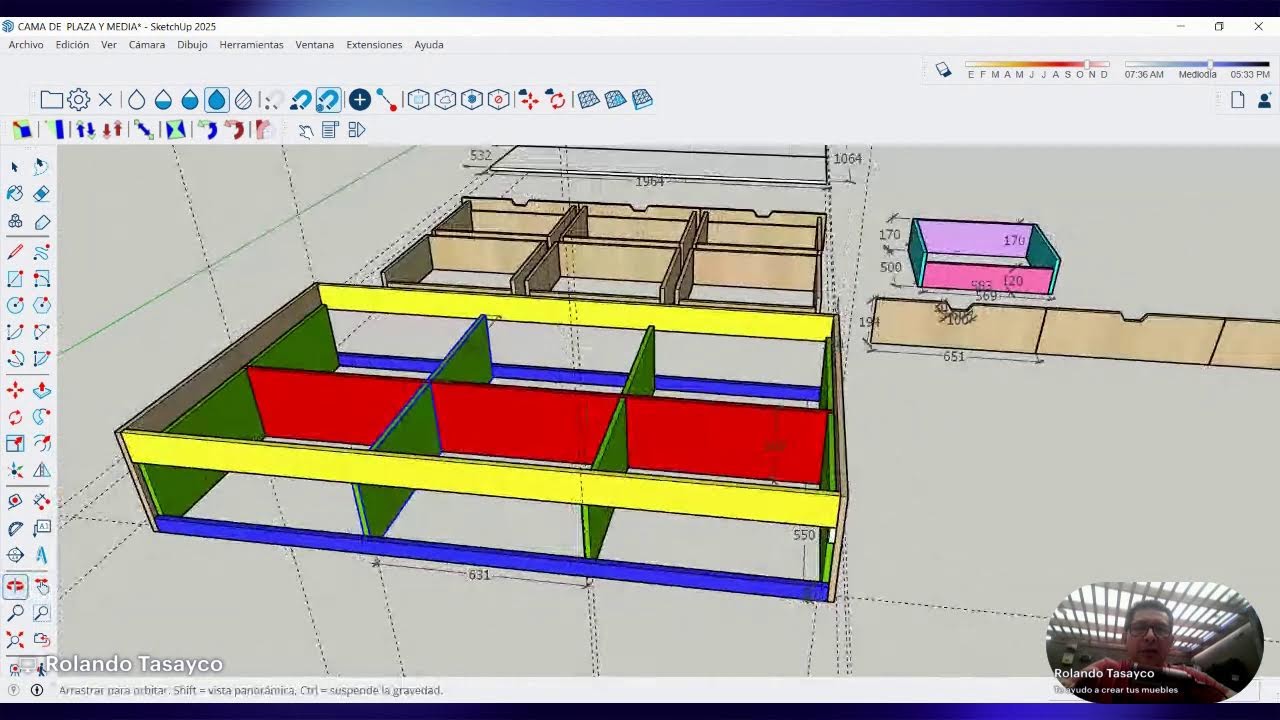Image resolution: width=1280 pixels, height=720 pixels.
Task: Choose the 3-Point Arc tool
Action: pyautogui.click(x=15, y=359)
